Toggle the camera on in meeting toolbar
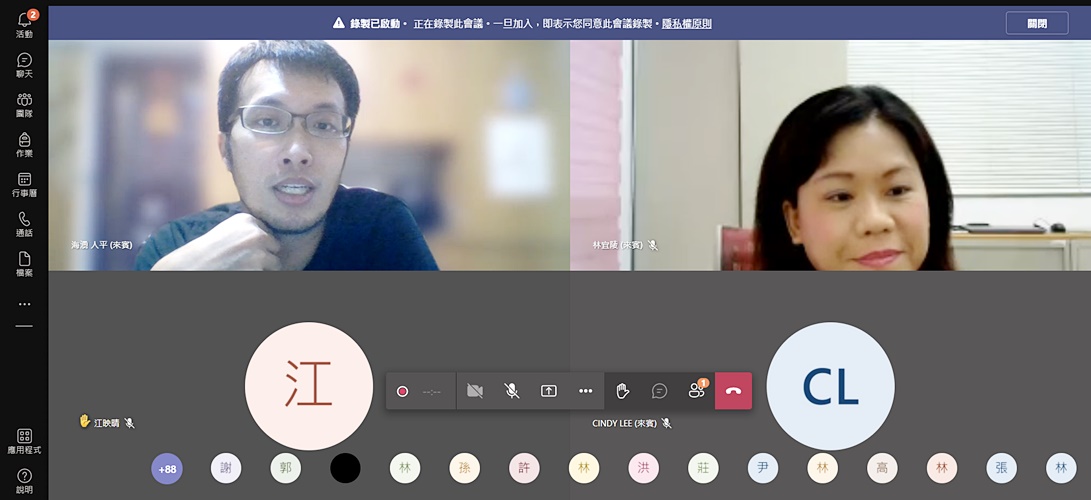Image resolution: width=1091 pixels, height=500 pixels. tap(475, 391)
